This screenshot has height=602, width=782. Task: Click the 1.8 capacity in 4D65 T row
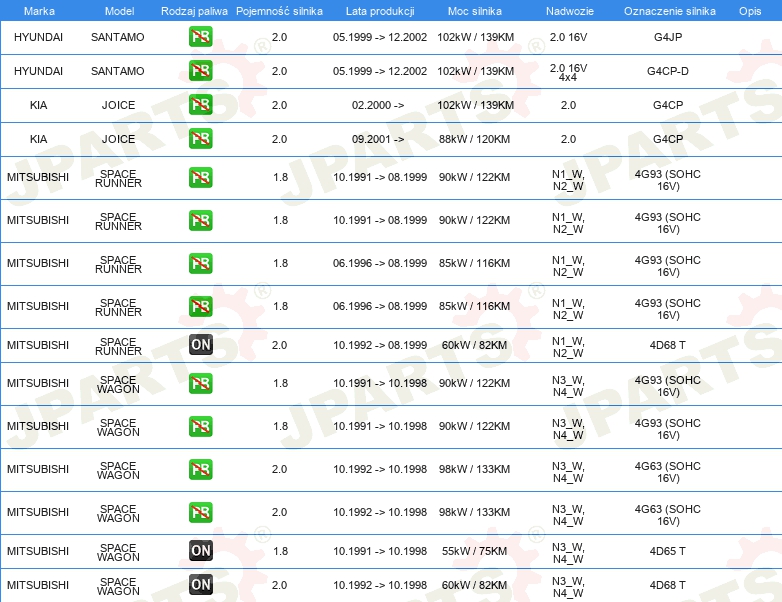click(280, 551)
